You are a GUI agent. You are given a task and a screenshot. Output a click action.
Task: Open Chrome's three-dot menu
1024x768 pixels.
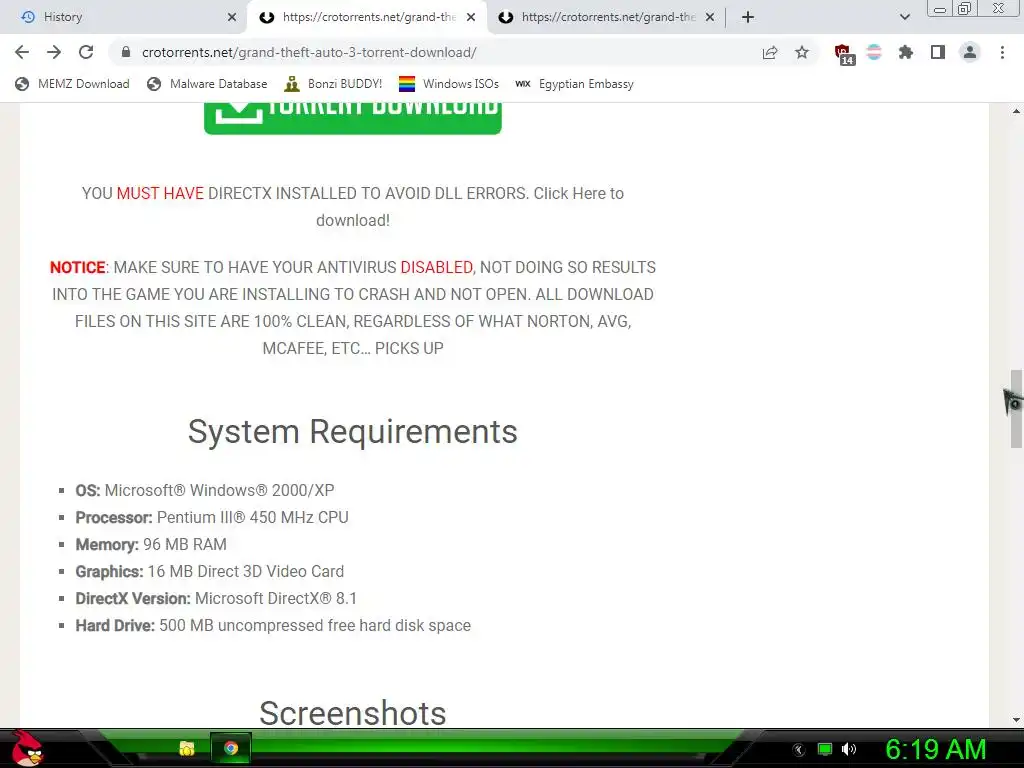click(x=1002, y=52)
